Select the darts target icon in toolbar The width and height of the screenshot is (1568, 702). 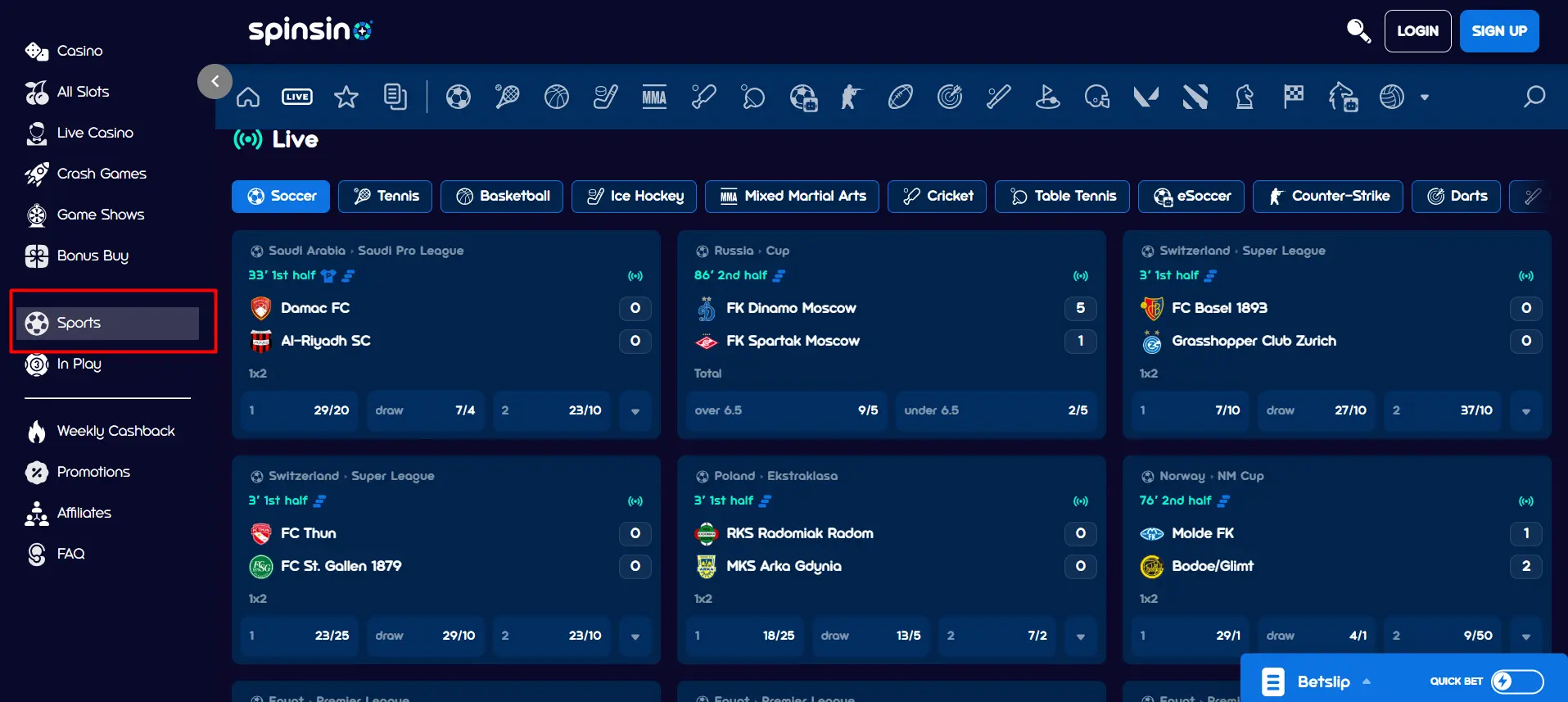950,97
